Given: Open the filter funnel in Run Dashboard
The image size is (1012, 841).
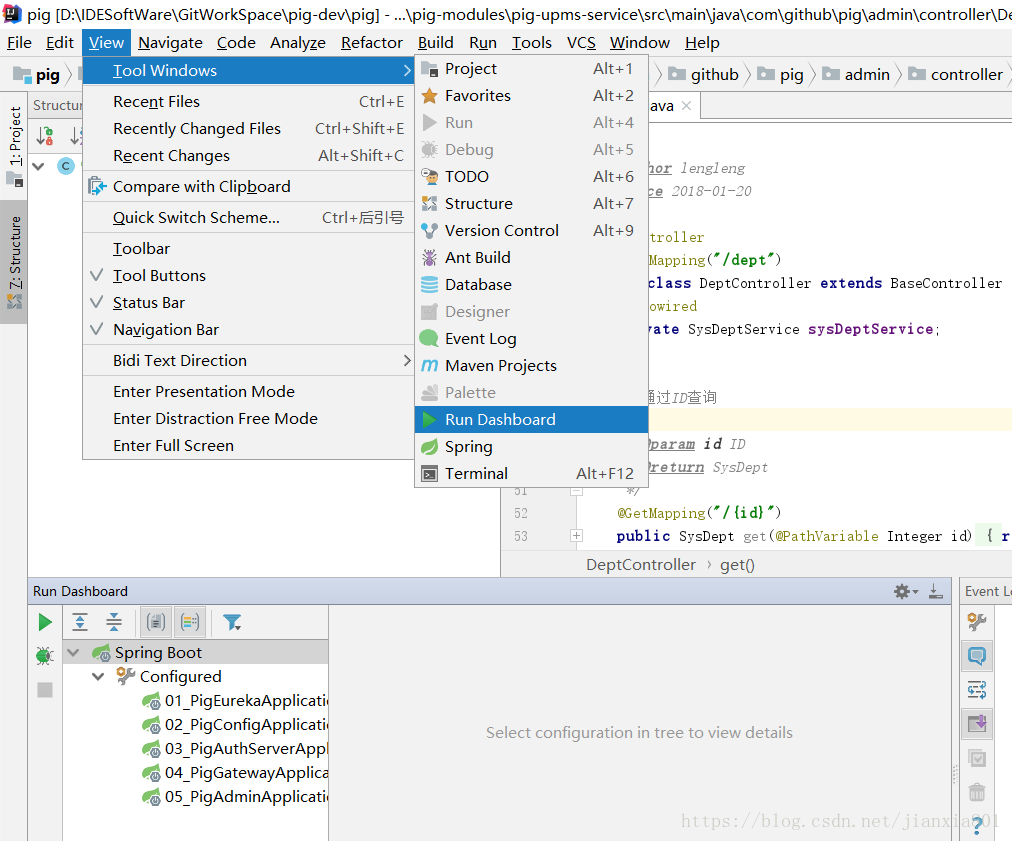Looking at the screenshot, I should [232, 622].
